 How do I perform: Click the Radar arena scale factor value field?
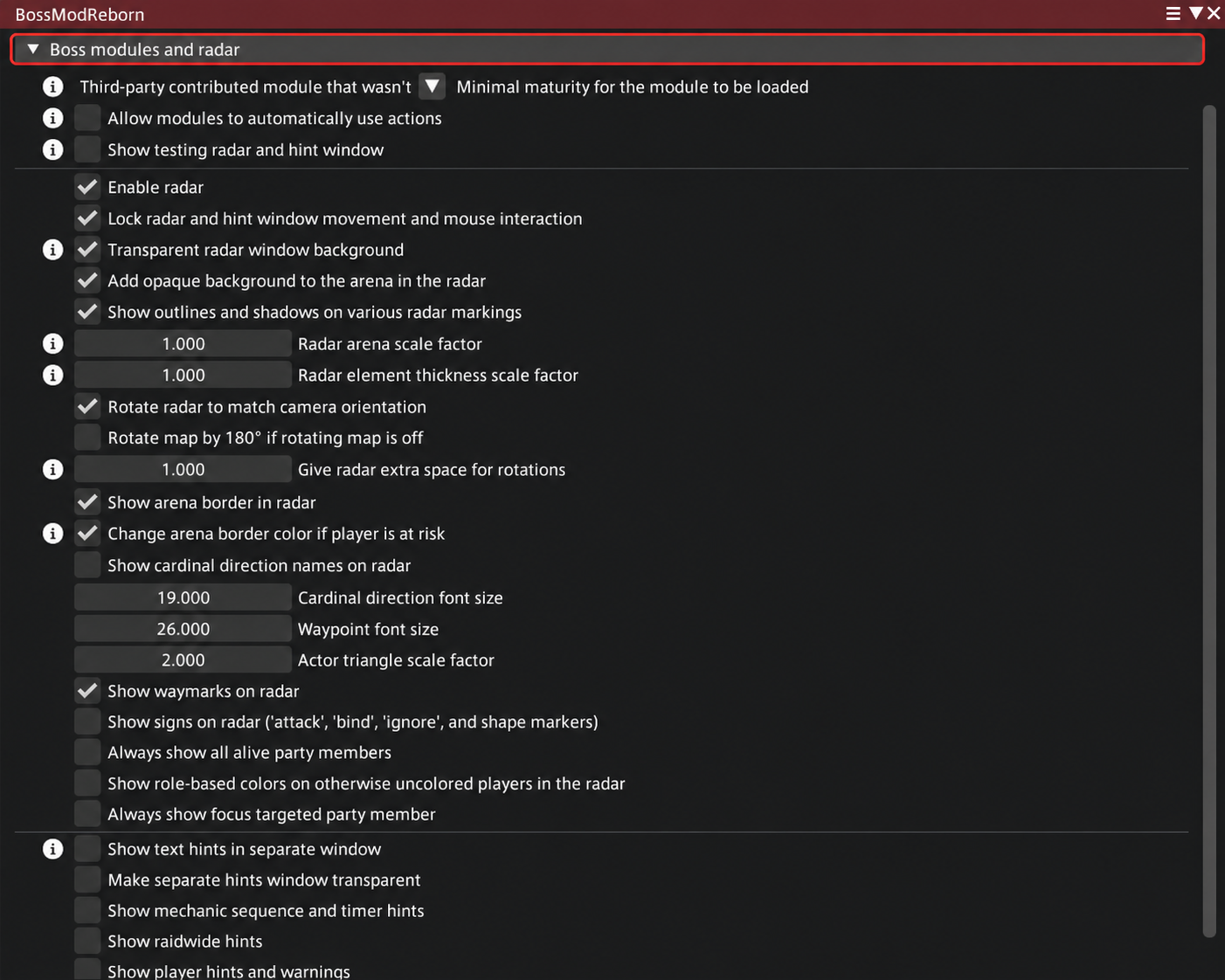(x=183, y=343)
